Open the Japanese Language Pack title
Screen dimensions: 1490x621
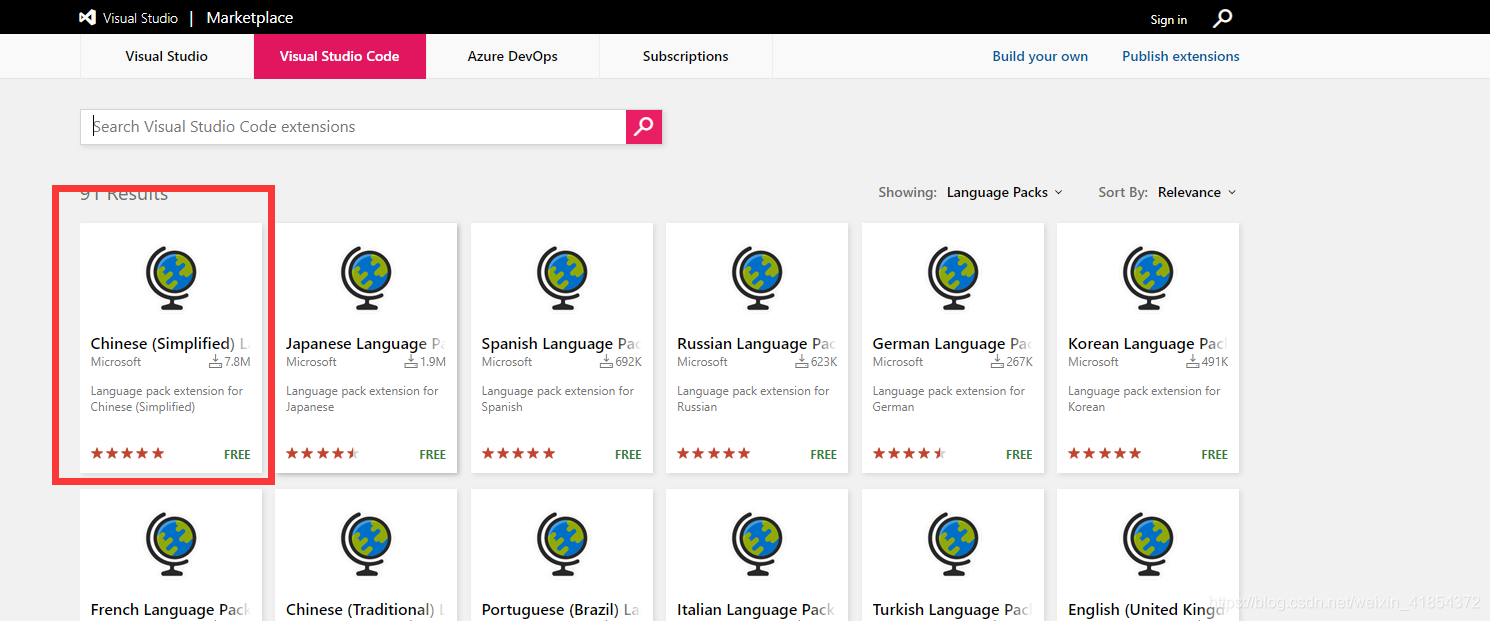[x=366, y=344]
